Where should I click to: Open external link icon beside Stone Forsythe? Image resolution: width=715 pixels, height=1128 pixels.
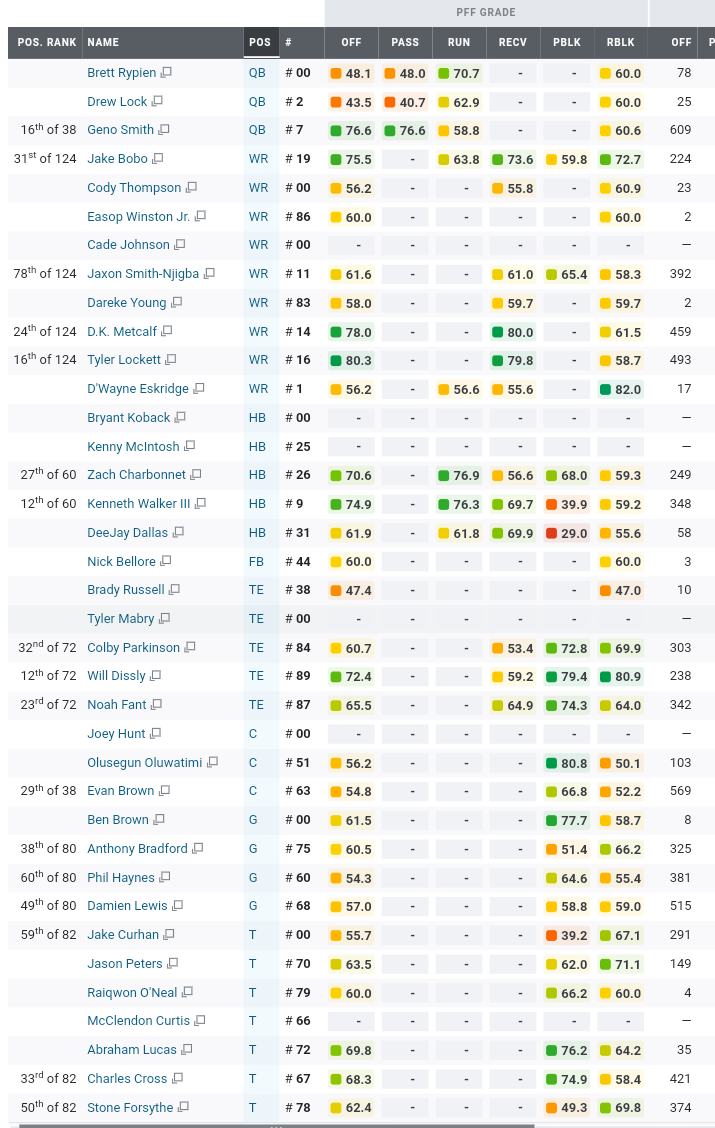tap(183, 1107)
